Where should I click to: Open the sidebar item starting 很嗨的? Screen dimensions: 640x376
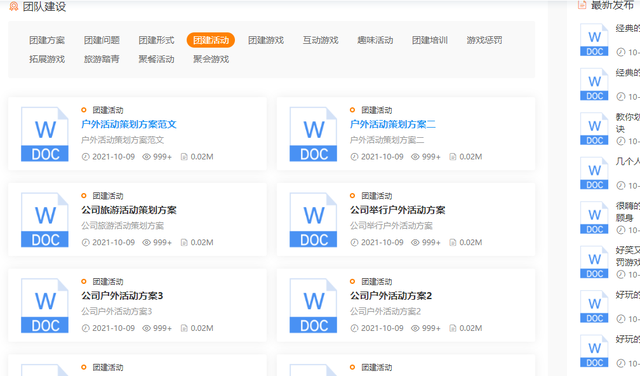(x=628, y=212)
